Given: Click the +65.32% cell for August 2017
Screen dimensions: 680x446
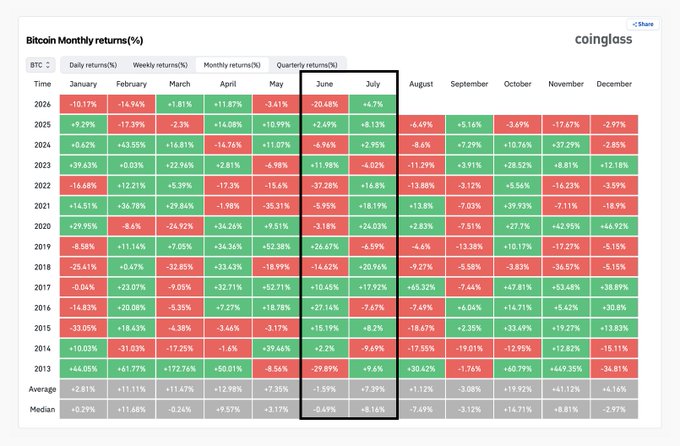Looking at the screenshot, I should pyautogui.click(x=421, y=287).
